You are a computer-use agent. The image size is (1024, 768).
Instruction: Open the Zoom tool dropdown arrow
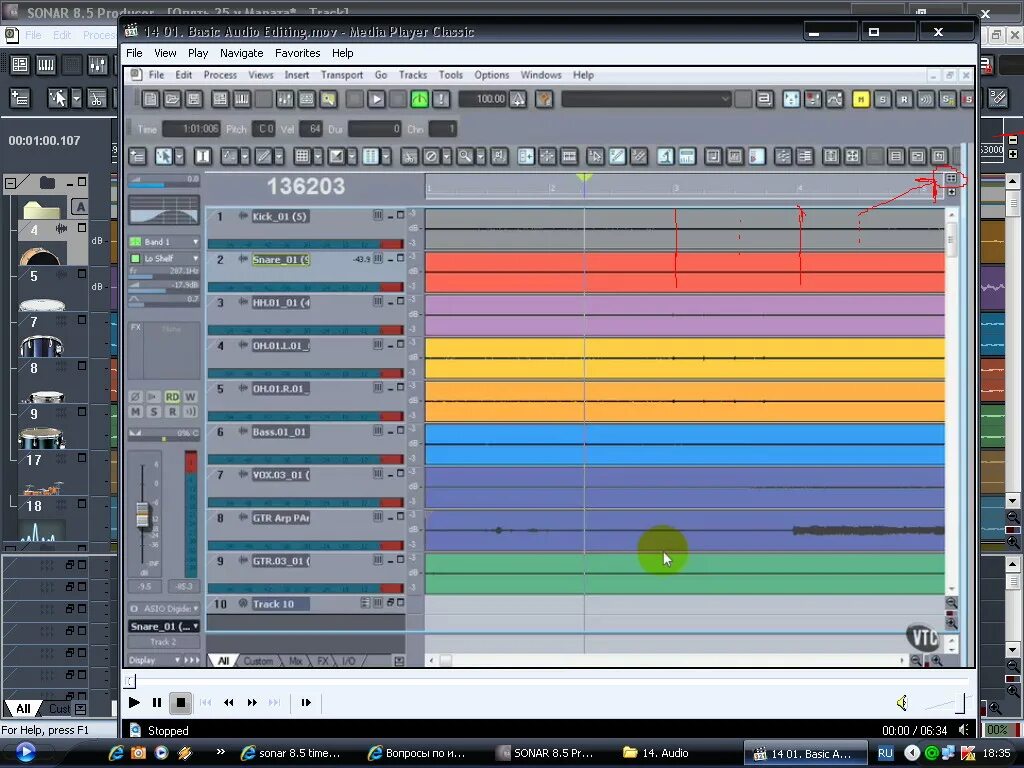pos(481,156)
